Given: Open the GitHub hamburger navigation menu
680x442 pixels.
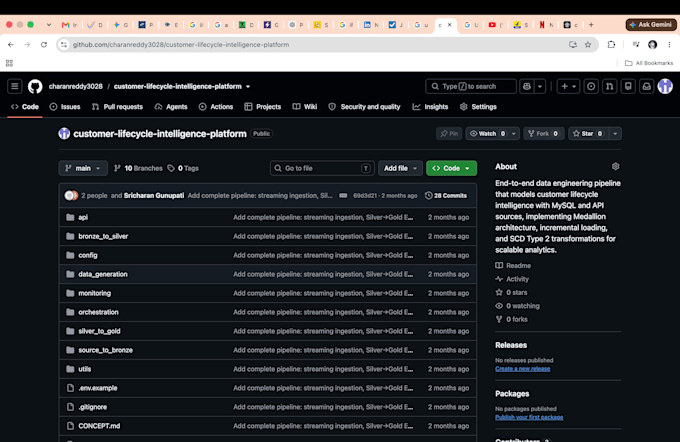Looking at the screenshot, I should (14, 86).
